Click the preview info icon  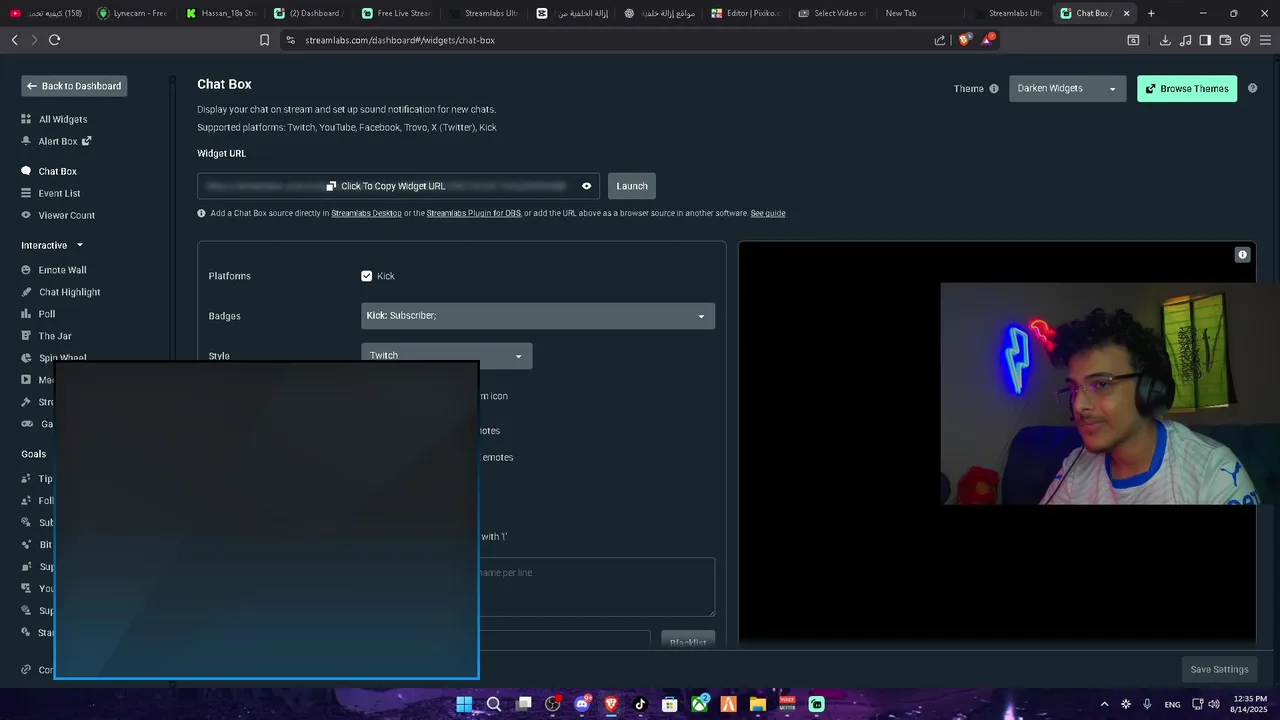click(1242, 255)
